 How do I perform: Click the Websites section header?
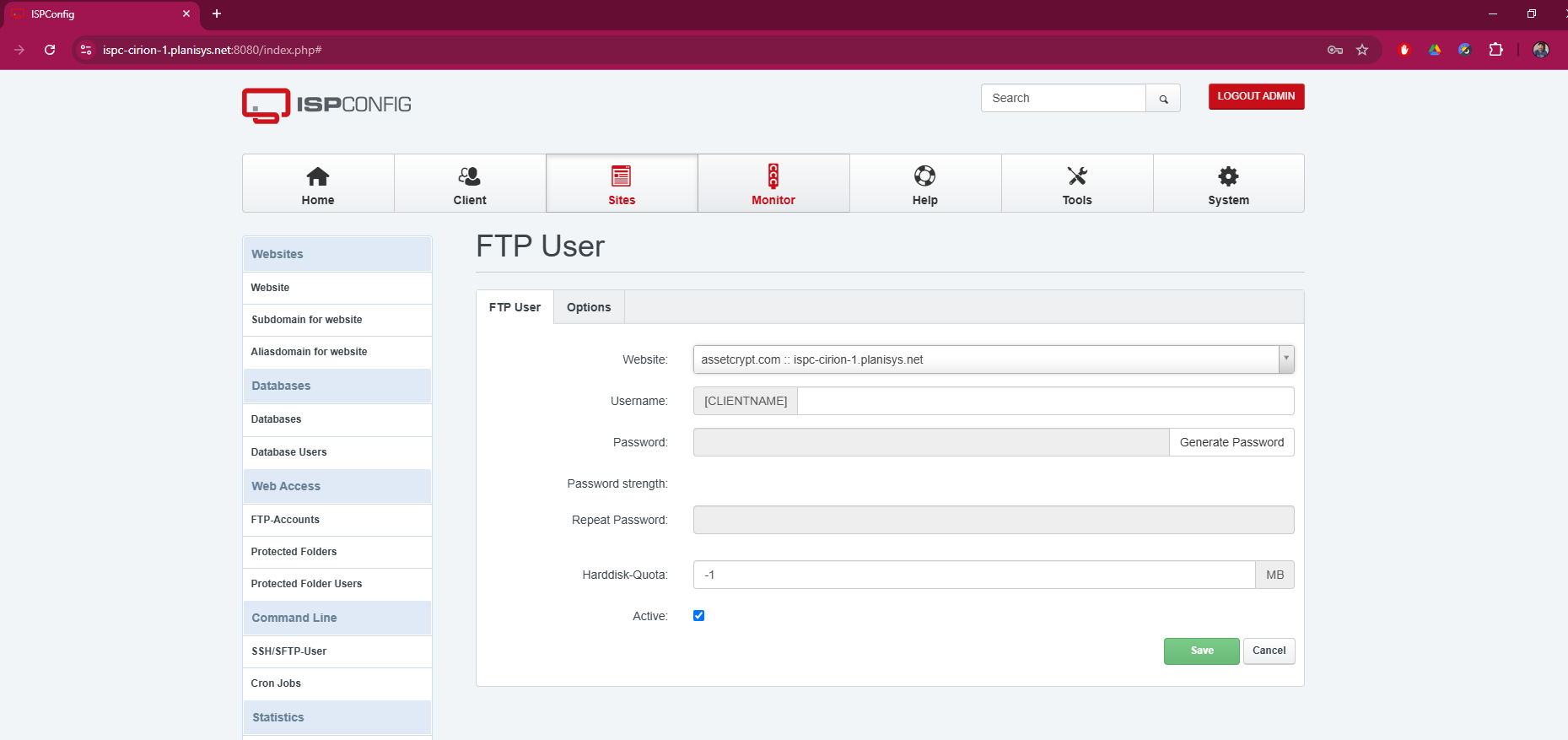(x=337, y=254)
